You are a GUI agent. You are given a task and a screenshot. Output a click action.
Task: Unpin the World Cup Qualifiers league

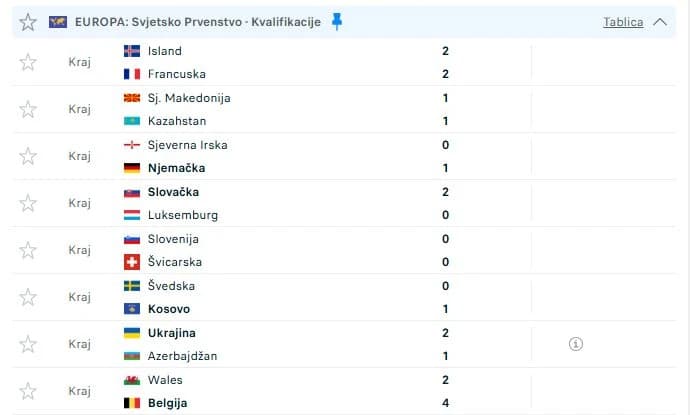point(337,21)
